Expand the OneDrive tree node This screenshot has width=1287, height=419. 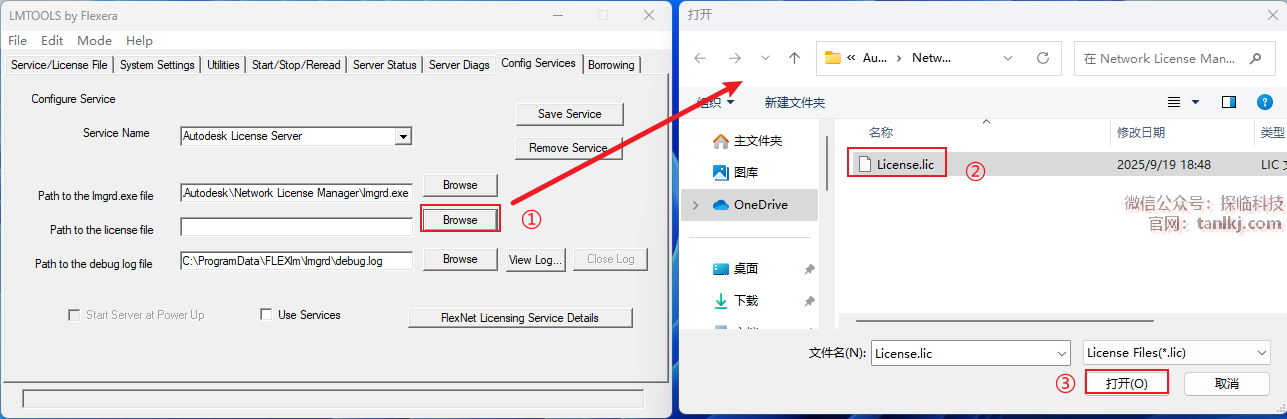coord(695,205)
